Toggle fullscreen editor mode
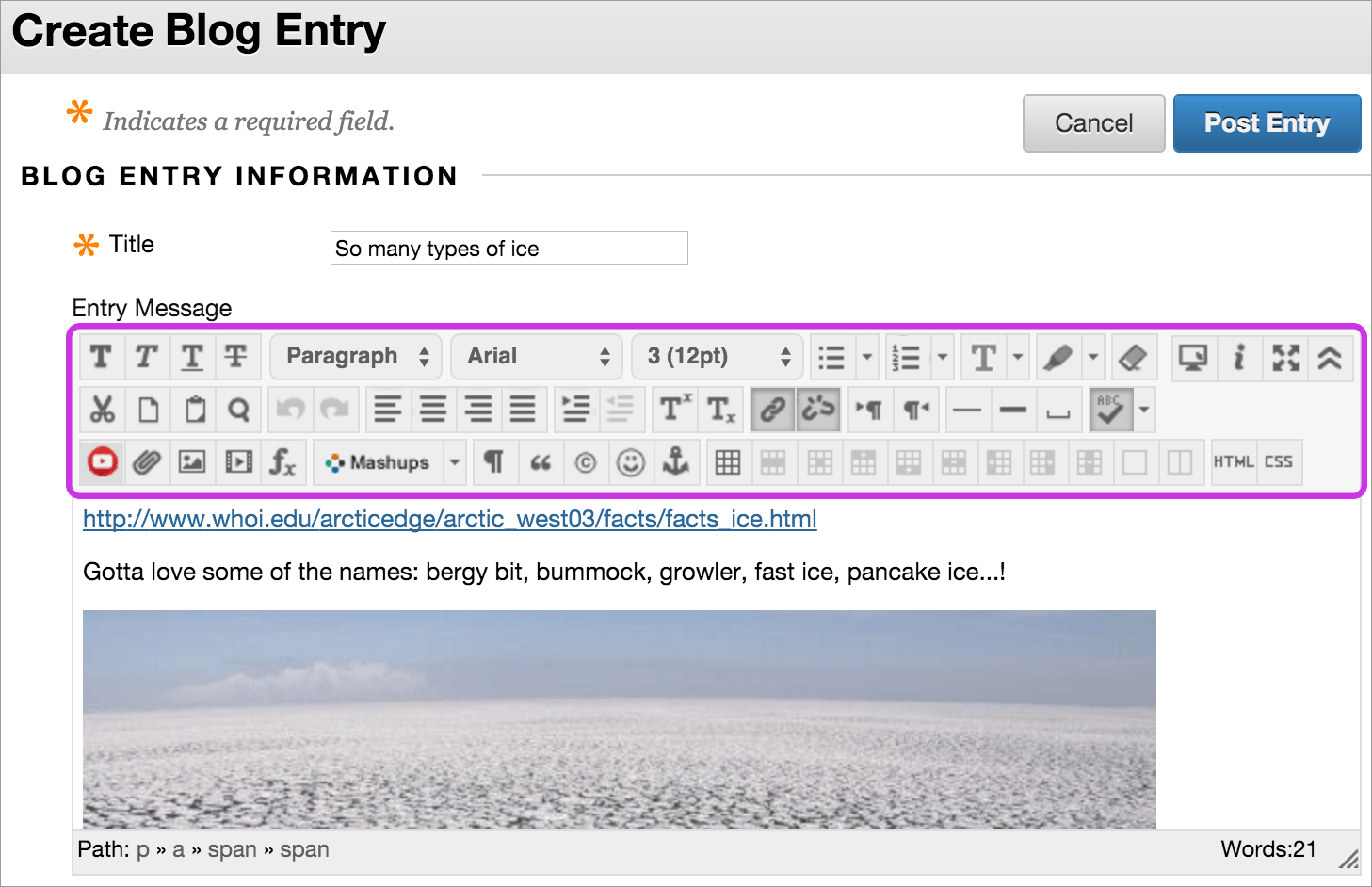Screen dimensions: 1372x887 pos(1285,358)
